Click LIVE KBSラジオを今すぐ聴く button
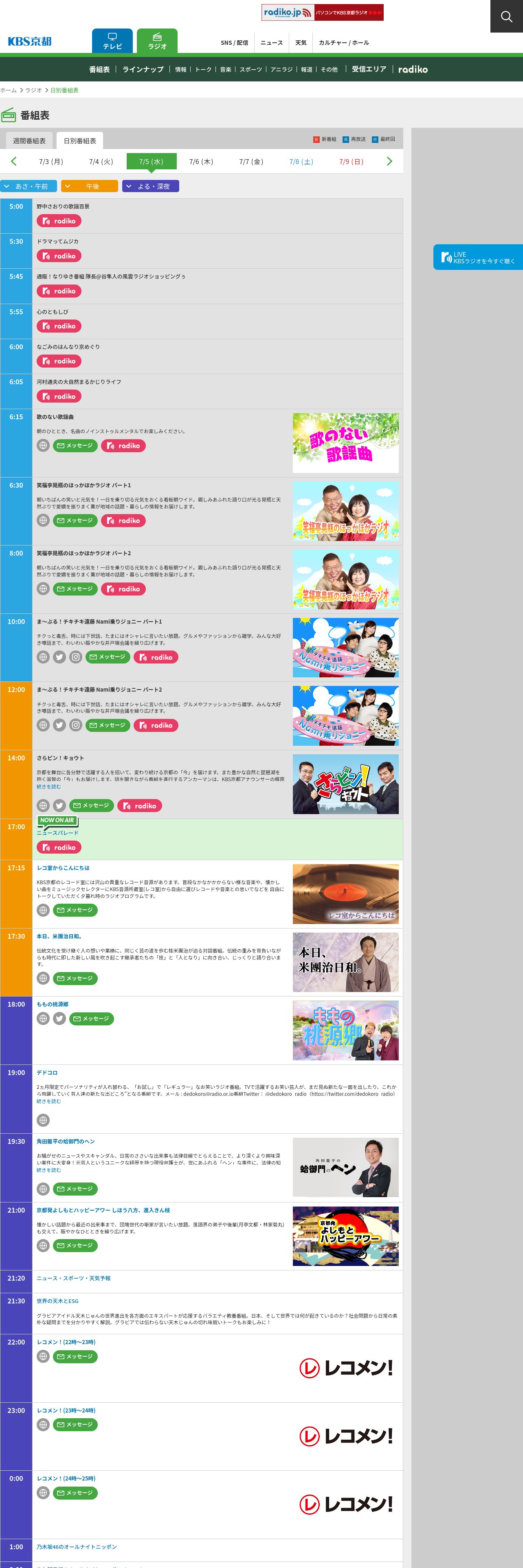 [x=478, y=257]
